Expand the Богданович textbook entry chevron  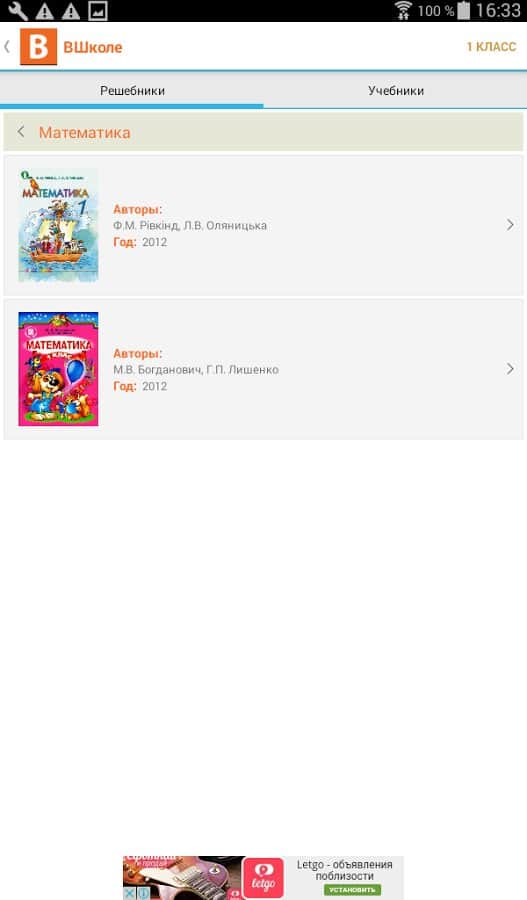click(510, 369)
